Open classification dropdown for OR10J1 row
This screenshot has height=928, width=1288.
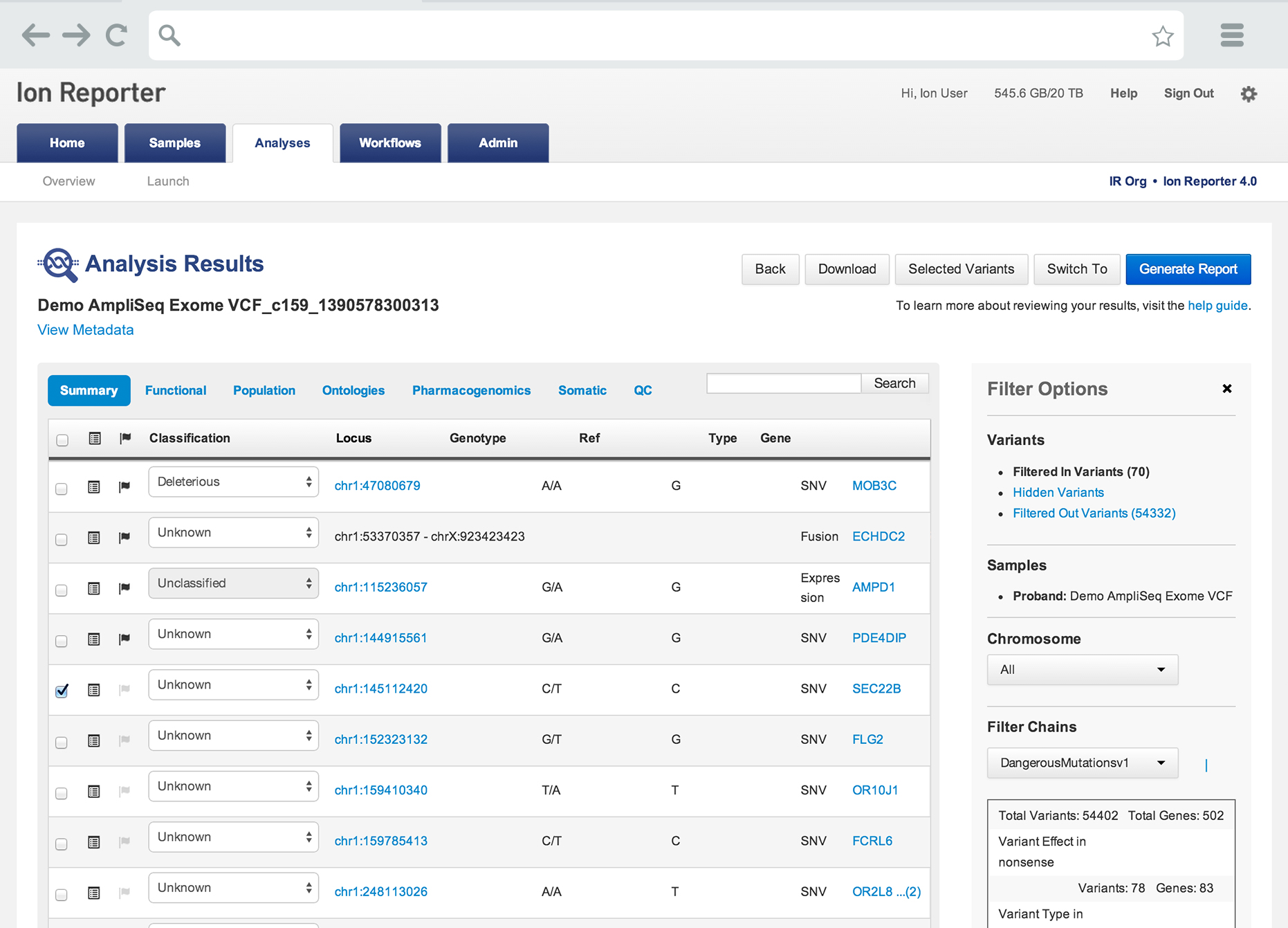point(234,786)
